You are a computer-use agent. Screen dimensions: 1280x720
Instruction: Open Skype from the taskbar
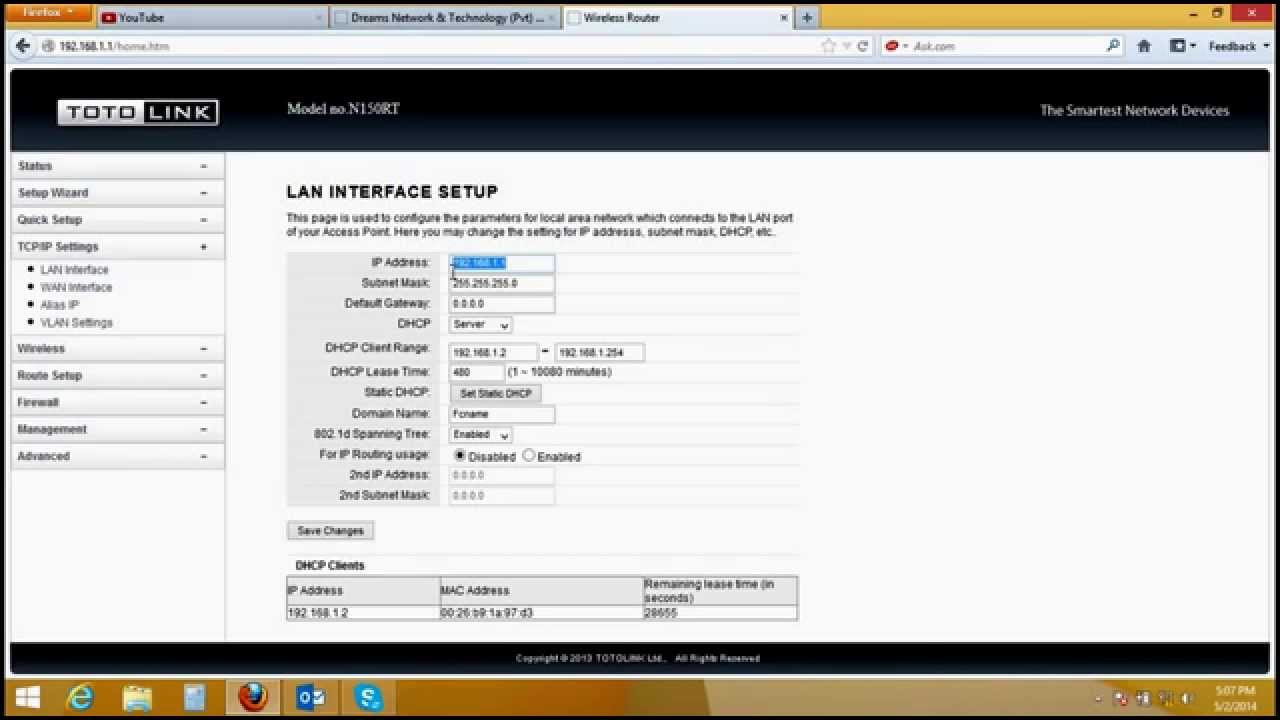[x=368, y=697]
